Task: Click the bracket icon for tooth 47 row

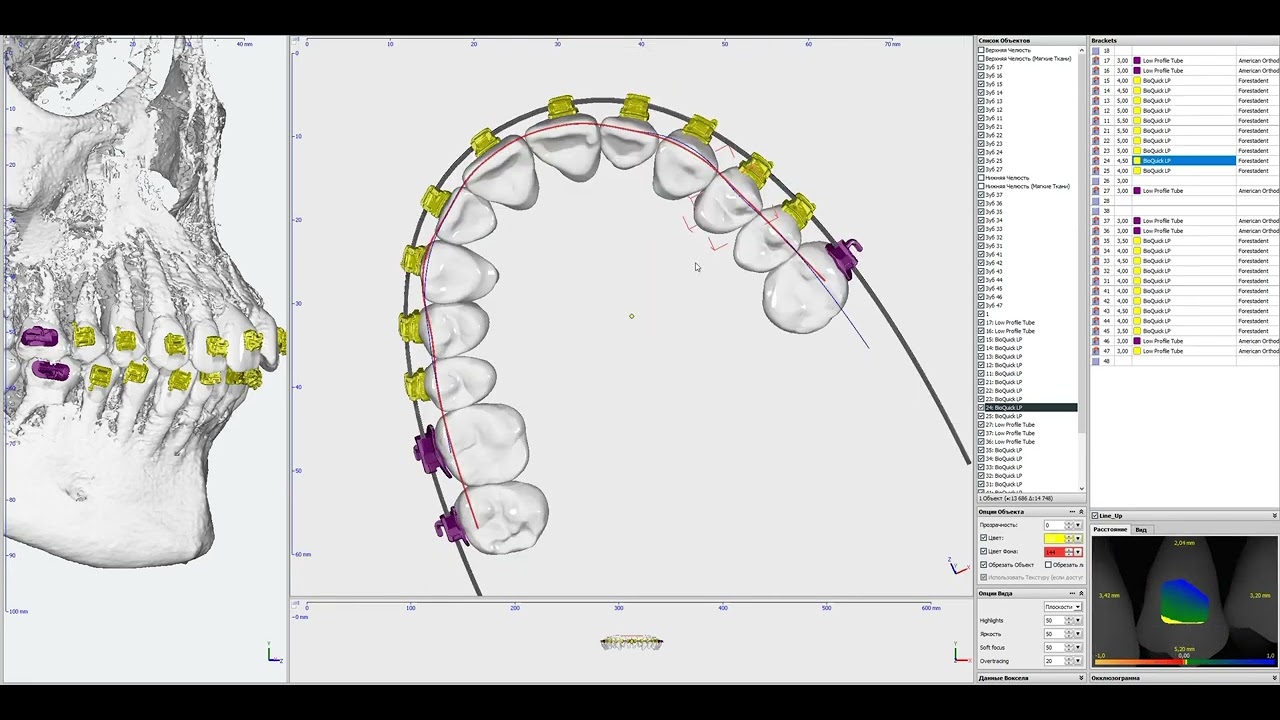Action: click(x=1096, y=351)
